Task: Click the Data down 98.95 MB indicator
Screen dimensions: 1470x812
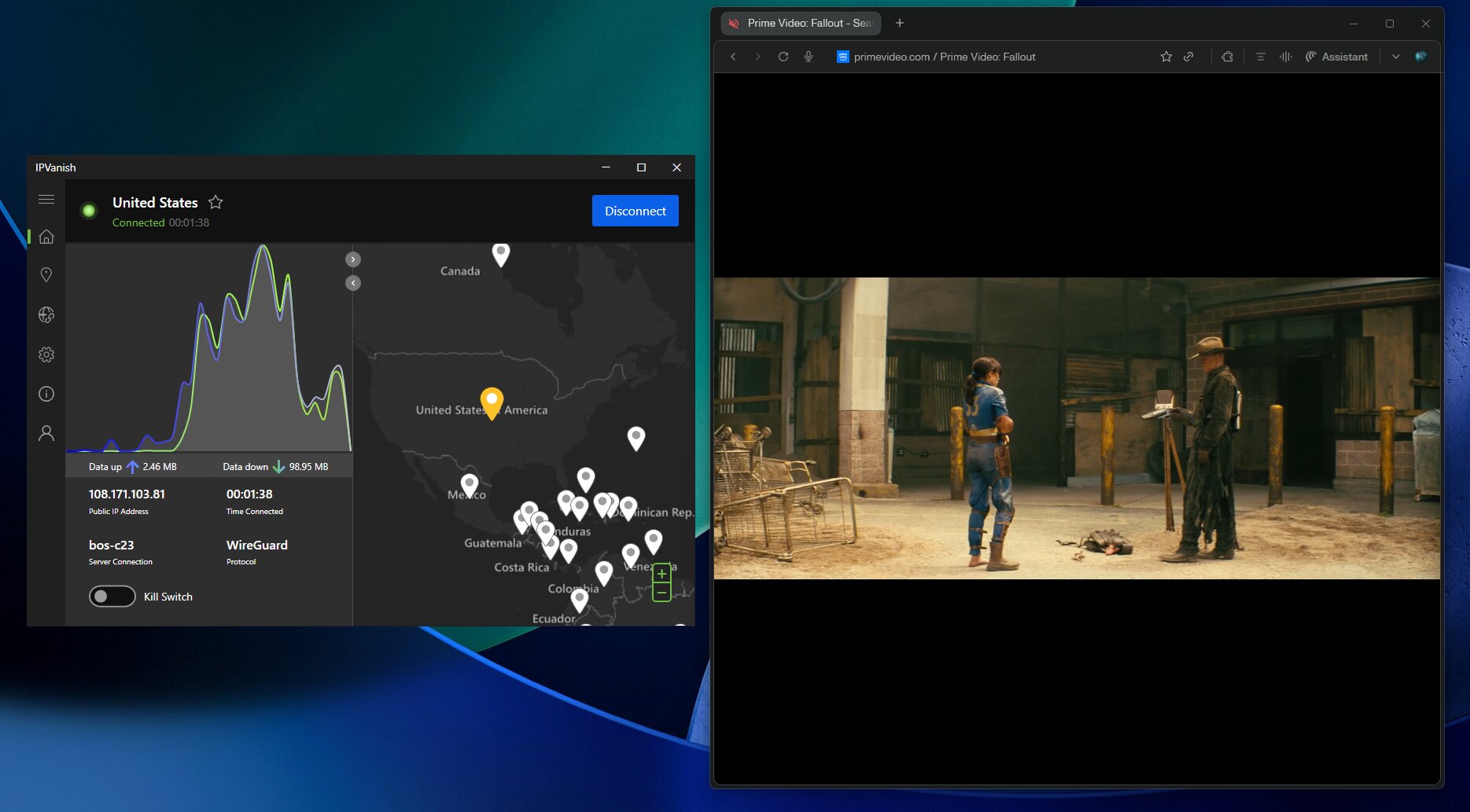Action: tap(275, 467)
